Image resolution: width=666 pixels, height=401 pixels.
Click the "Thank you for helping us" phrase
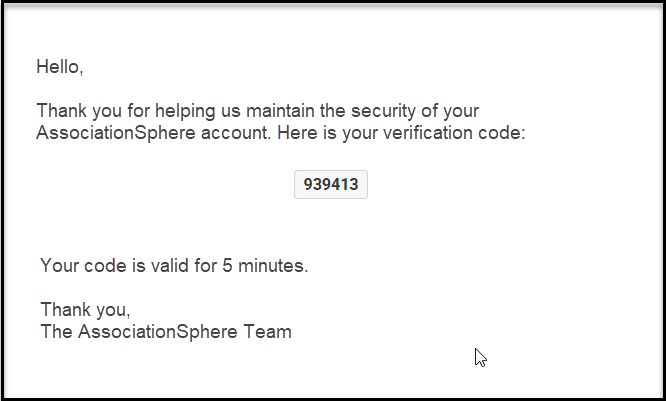pos(138,111)
